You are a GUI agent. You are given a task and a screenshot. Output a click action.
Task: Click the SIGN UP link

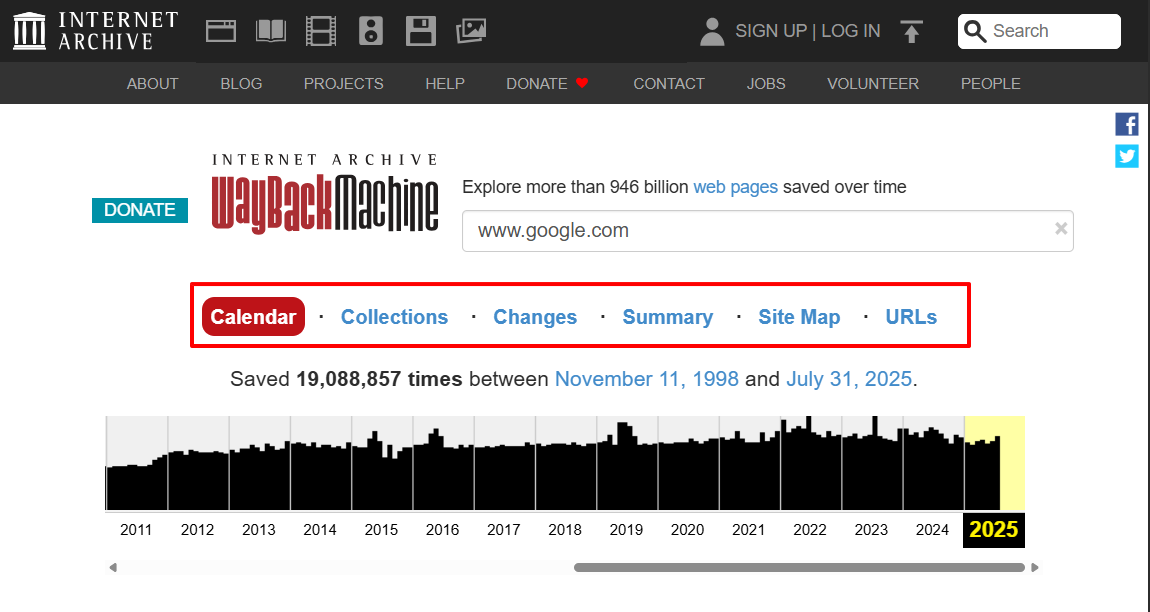[x=771, y=31]
